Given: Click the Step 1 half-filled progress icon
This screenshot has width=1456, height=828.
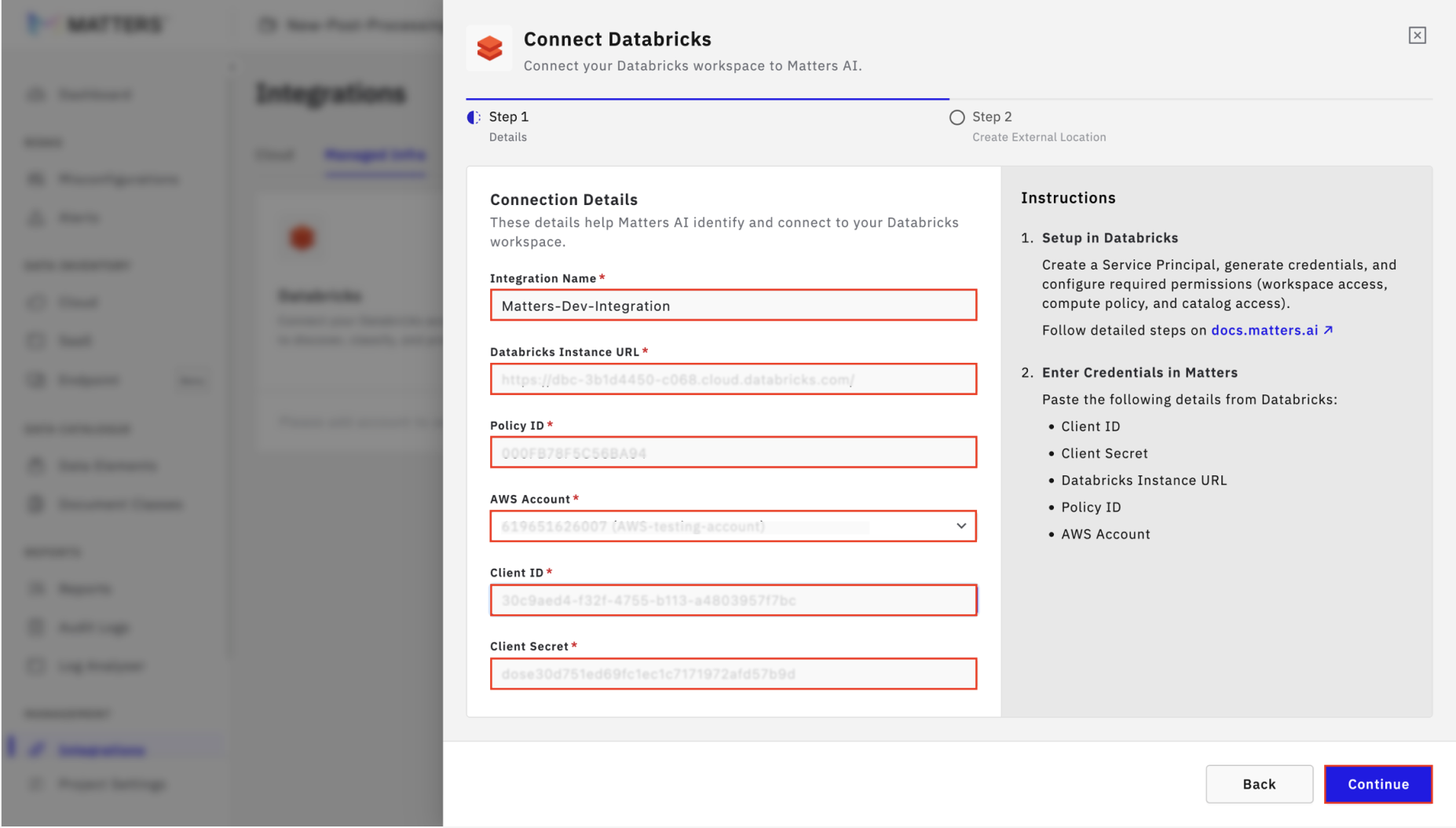Looking at the screenshot, I should (x=474, y=117).
